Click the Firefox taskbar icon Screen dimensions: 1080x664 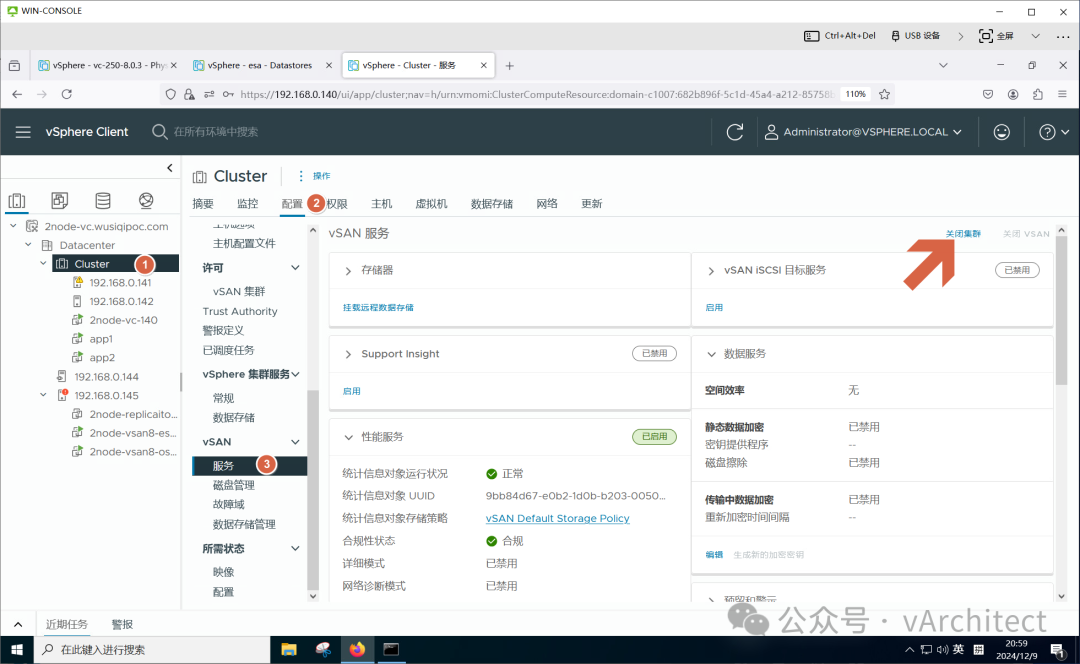(357, 650)
